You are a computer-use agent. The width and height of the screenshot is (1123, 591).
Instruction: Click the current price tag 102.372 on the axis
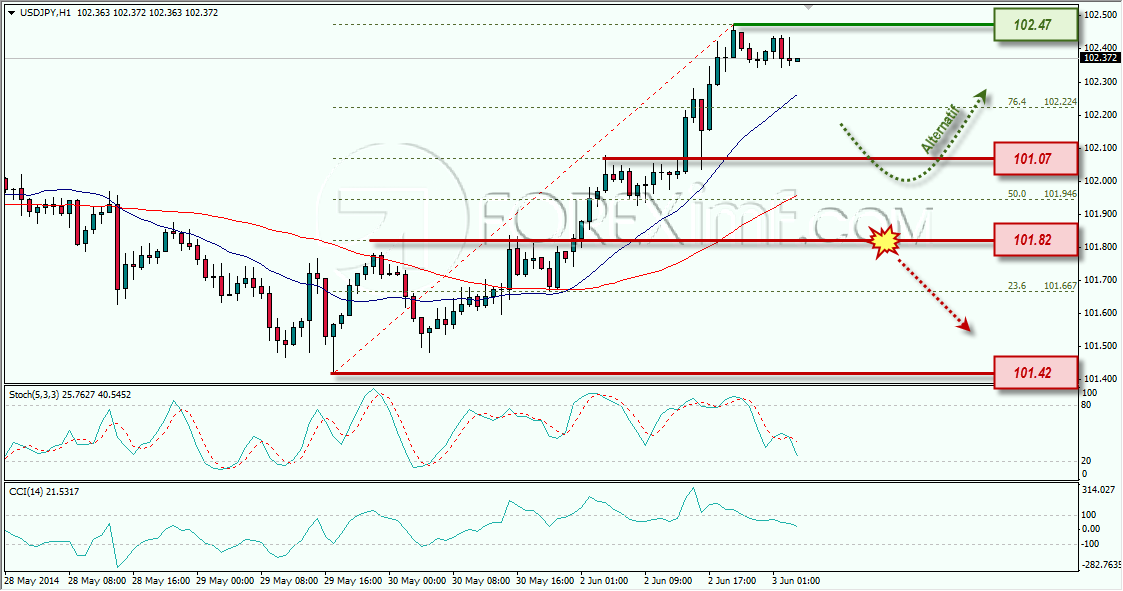click(1102, 58)
